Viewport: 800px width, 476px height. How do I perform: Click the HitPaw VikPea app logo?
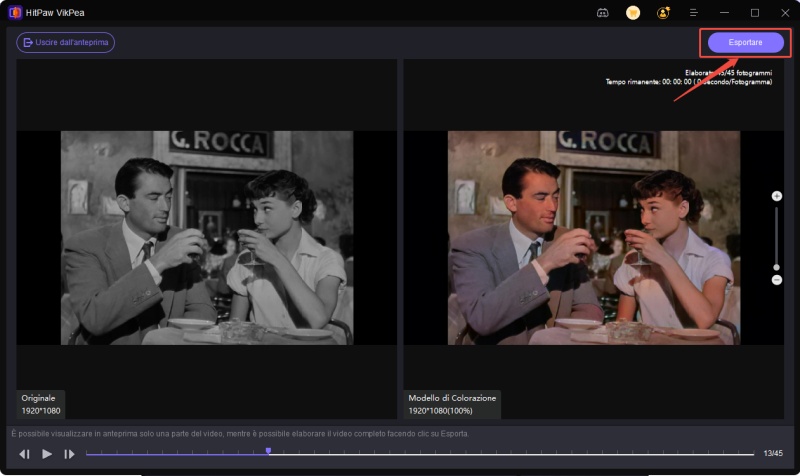coord(15,13)
